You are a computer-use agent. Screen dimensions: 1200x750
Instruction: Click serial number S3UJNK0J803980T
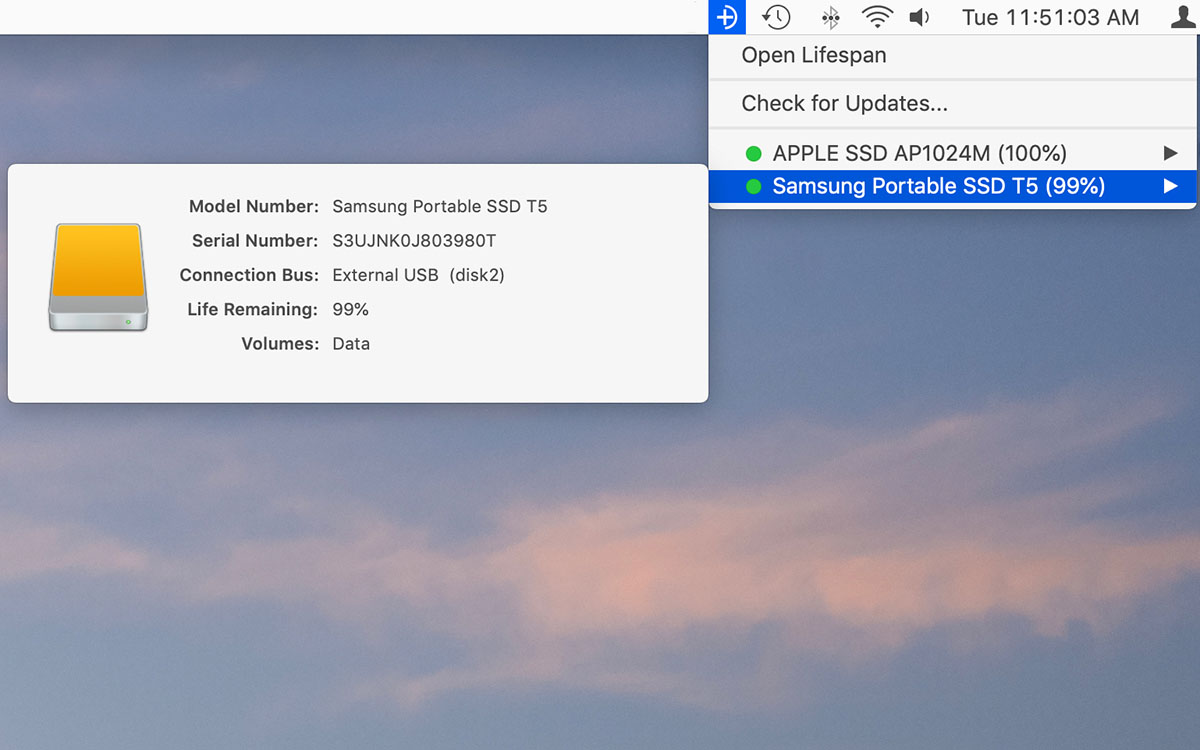[414, 241]
